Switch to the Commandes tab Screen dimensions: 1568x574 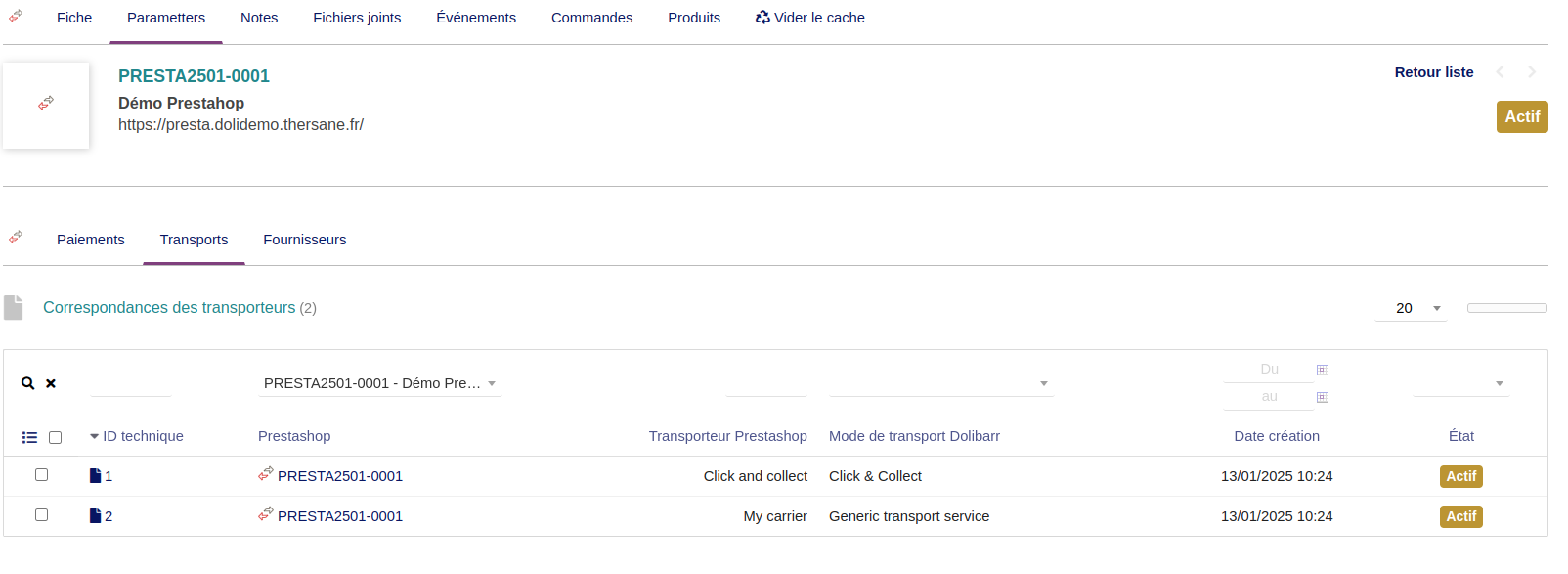pyautogui.click(x=591, y=18)
